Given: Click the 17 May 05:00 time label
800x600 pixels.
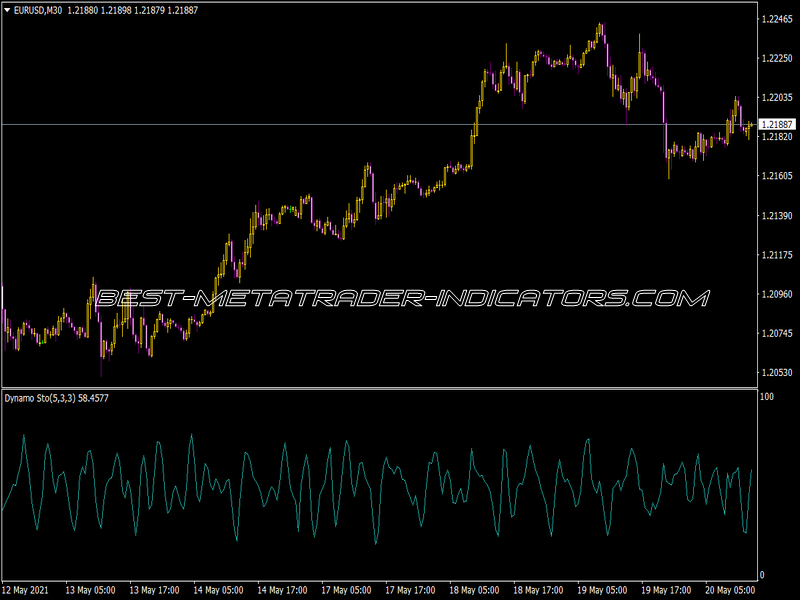Looking at the screenshot, I should click(346, 590).
